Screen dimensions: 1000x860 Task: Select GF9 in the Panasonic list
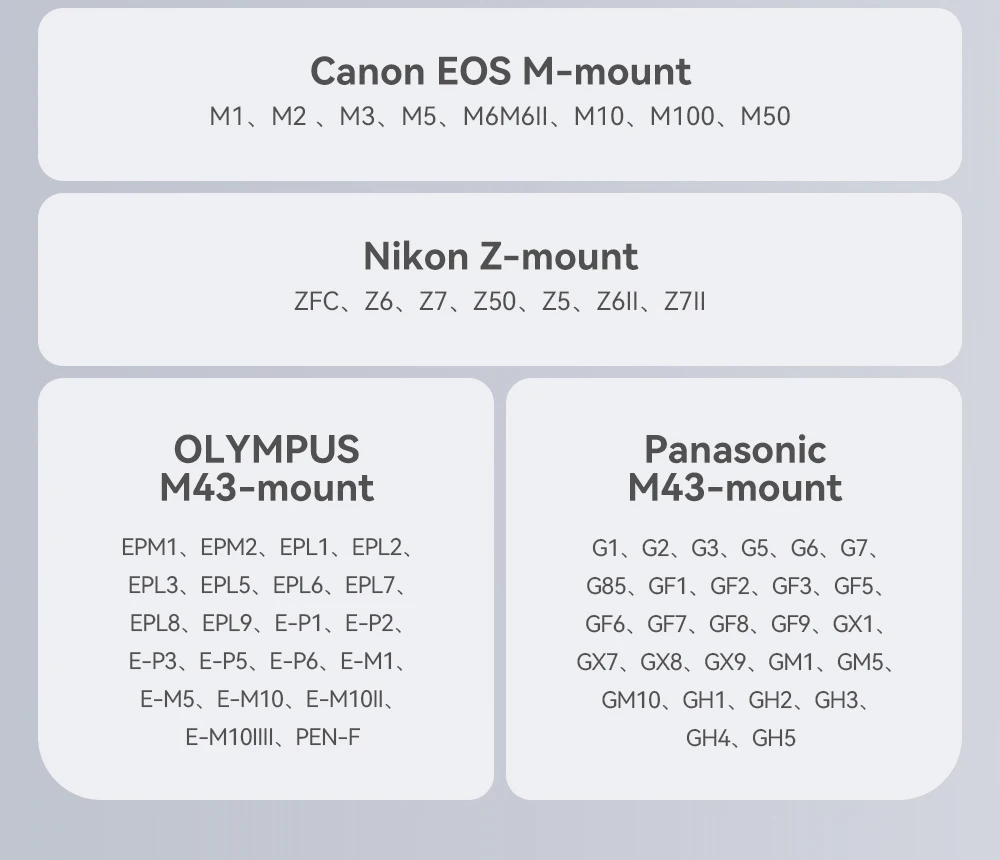point(790,624)
